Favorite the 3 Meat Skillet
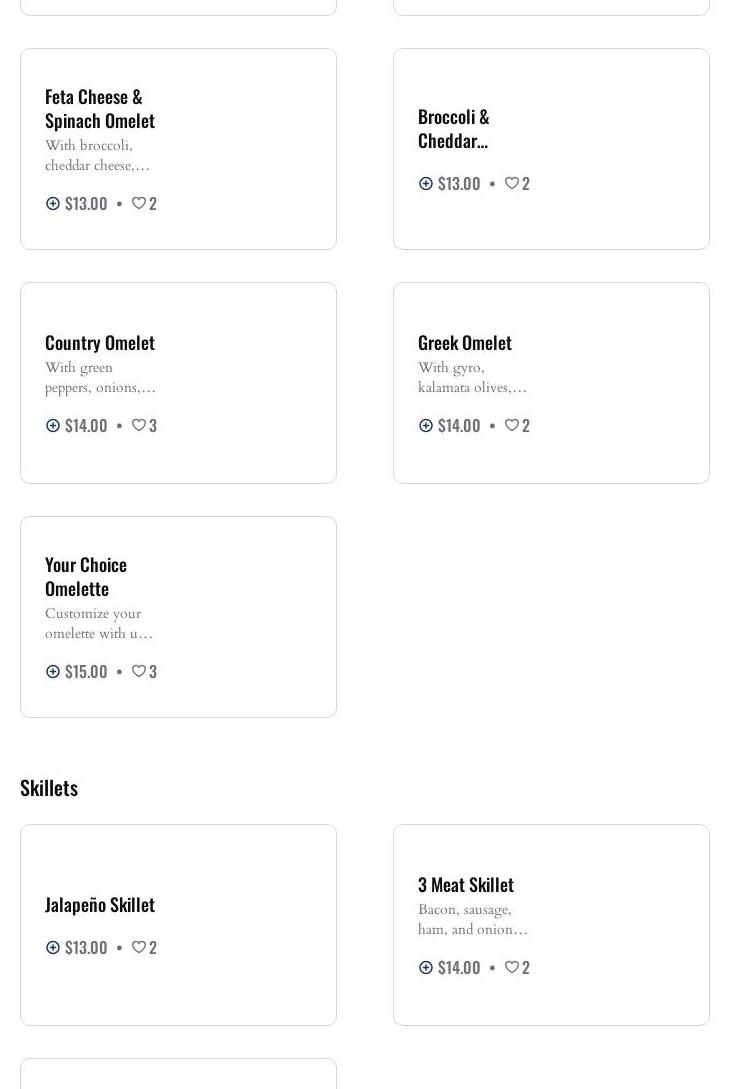This screenshot has height=1089, width=750. tap(512, 967)
